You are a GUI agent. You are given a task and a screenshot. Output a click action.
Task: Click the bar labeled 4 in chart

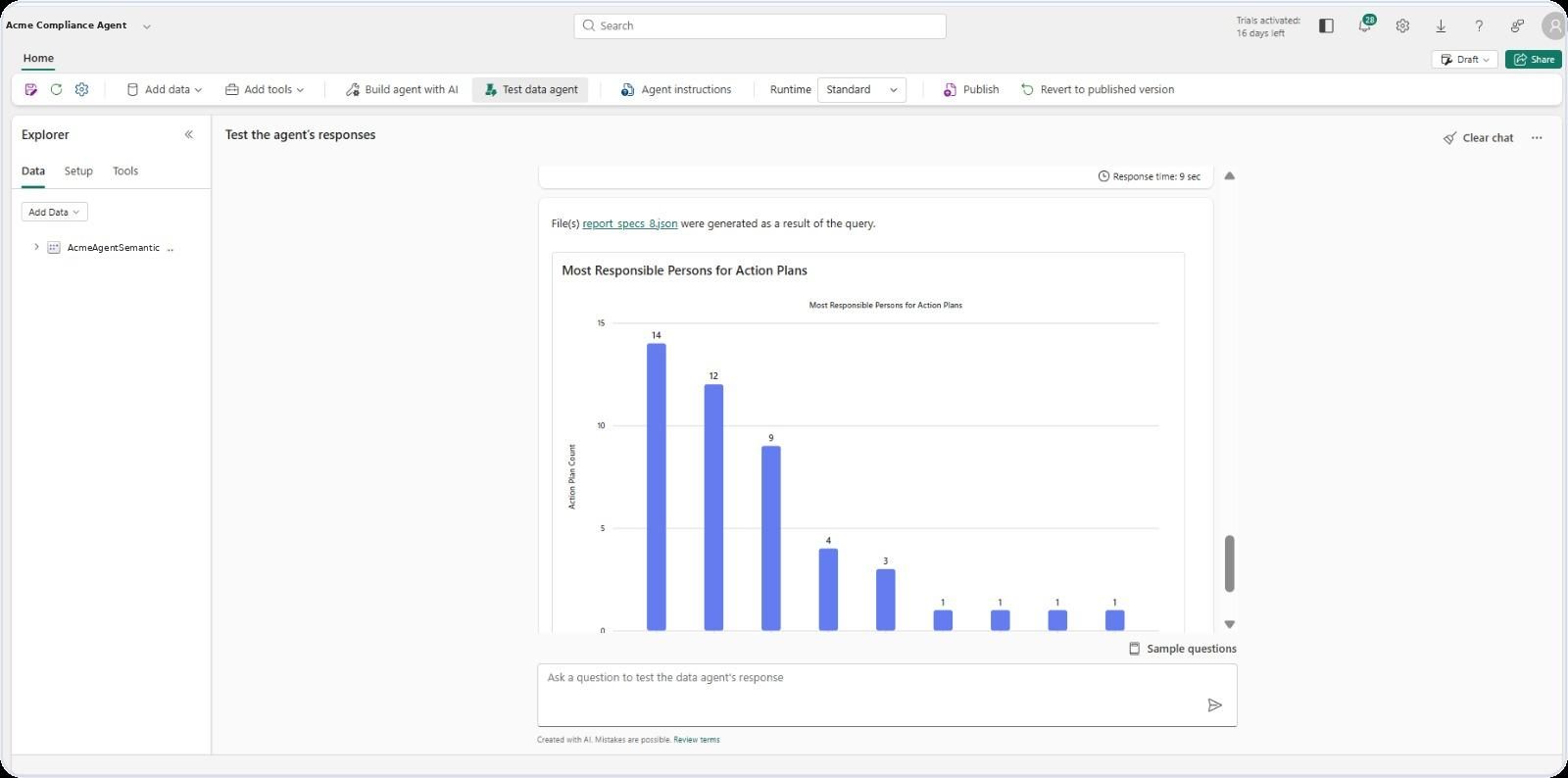pyautogui.click(x=828, y=590)
